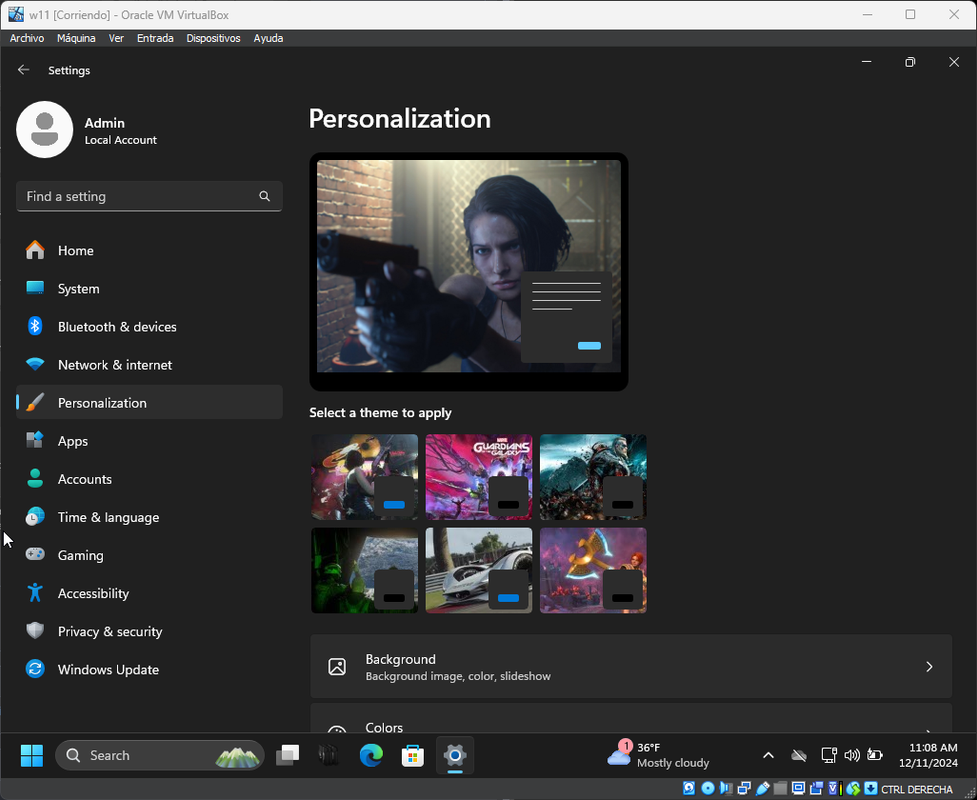Apply the armored warrior theme
Screen dimensions: 977x800
pos(593,477)
